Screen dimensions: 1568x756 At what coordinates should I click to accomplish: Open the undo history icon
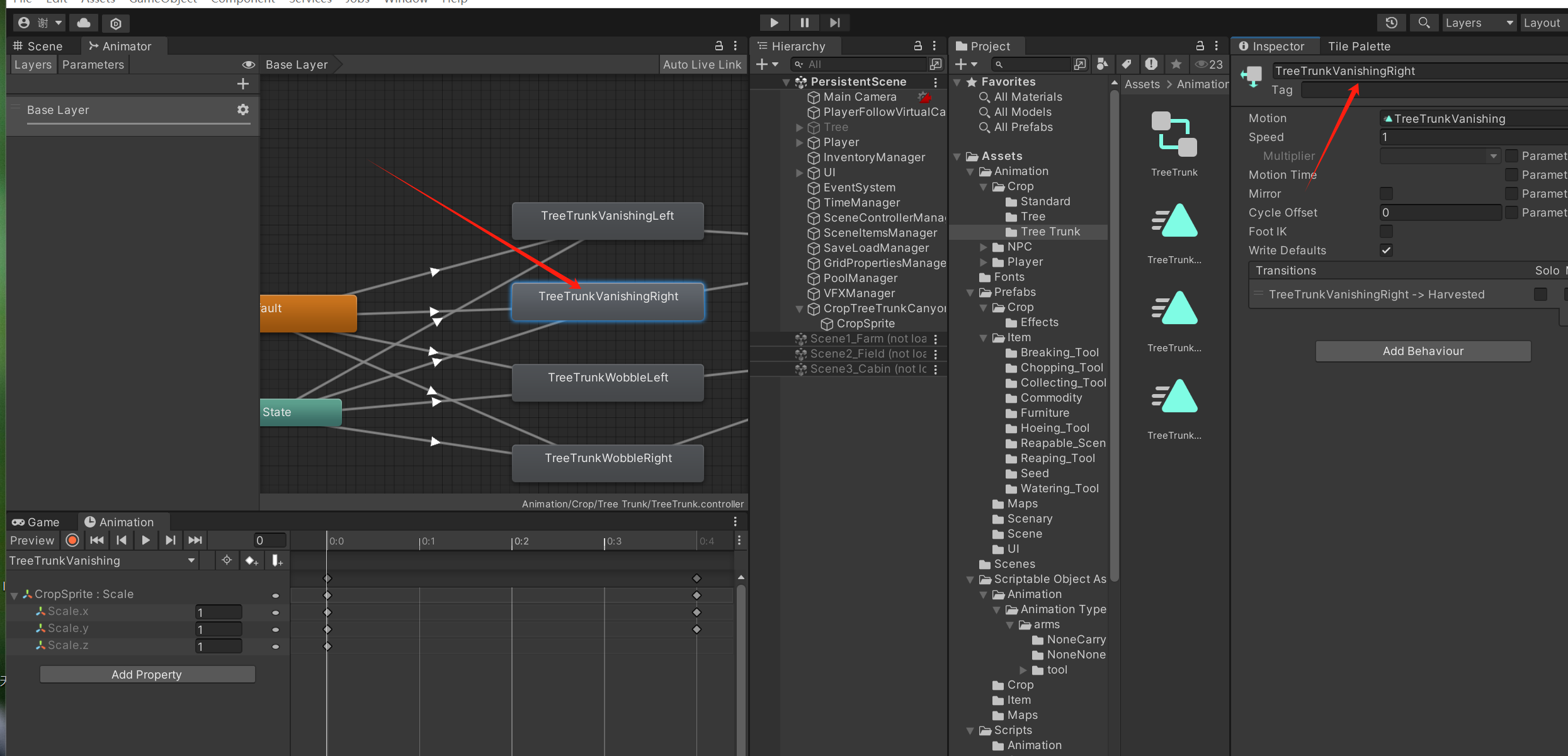click(x=1391, y=23)
